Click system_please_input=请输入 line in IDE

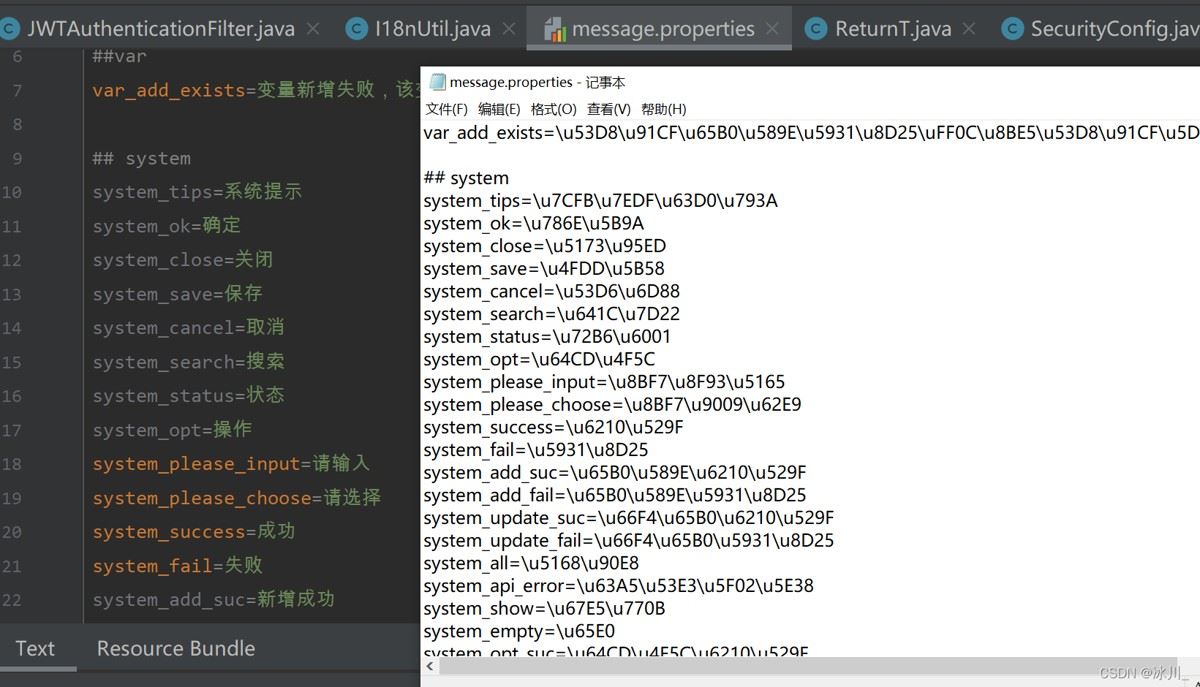[x=232, y=464]
